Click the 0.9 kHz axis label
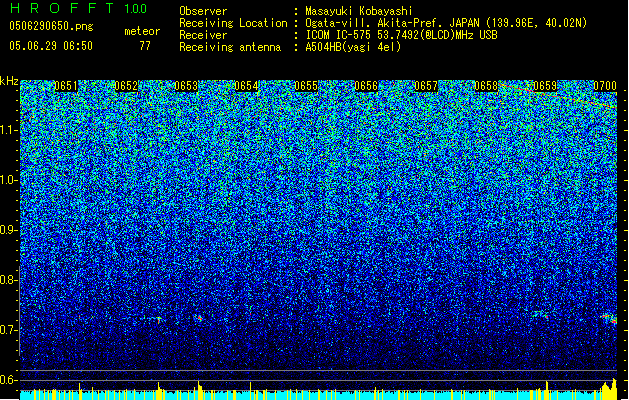Viewport: 629px width, 400px height. point(8,230)
